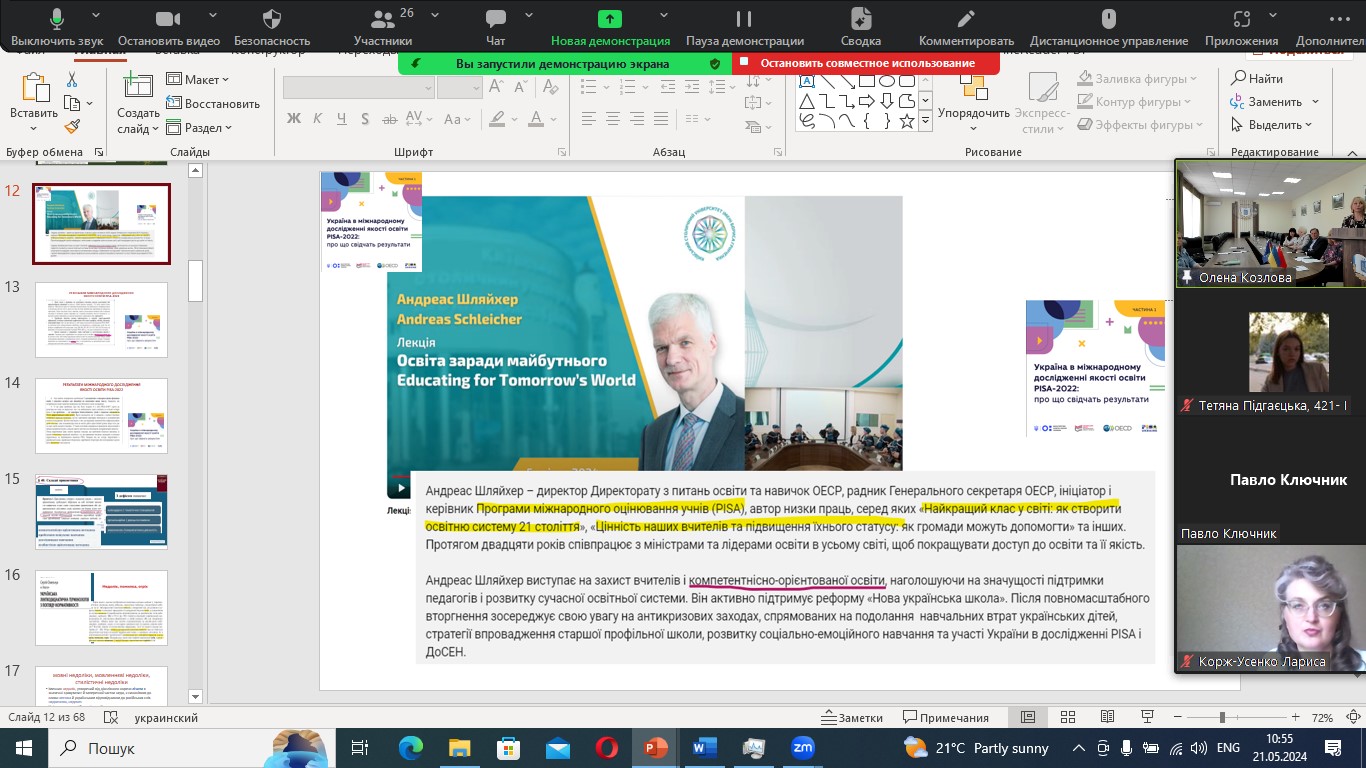1366x768 pixels.
Task: Adjust the zoom slider in status bar
Action: point(1221,717)
